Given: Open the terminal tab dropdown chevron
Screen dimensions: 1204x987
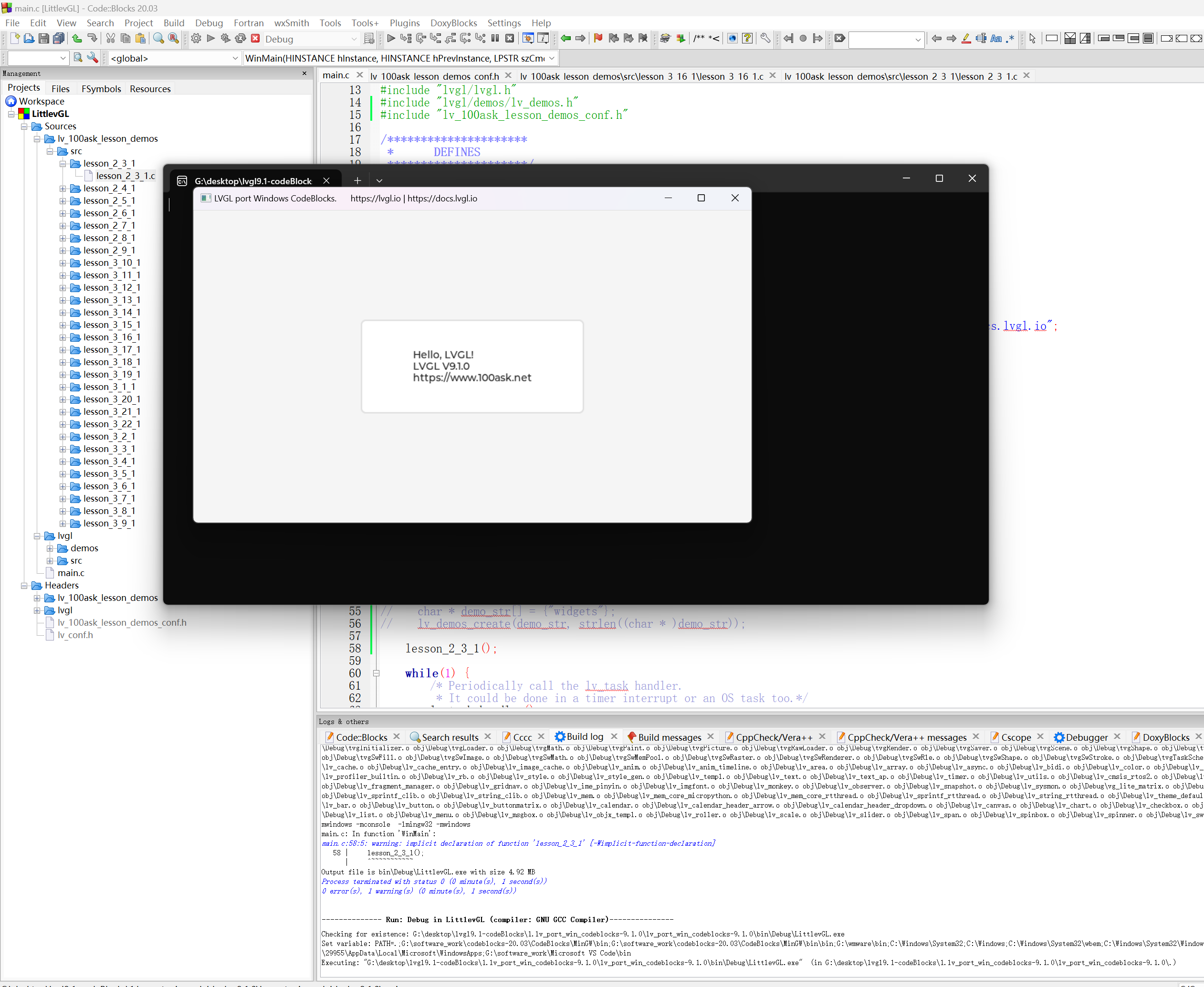Looking at the screenshot, I should (379, 180).
